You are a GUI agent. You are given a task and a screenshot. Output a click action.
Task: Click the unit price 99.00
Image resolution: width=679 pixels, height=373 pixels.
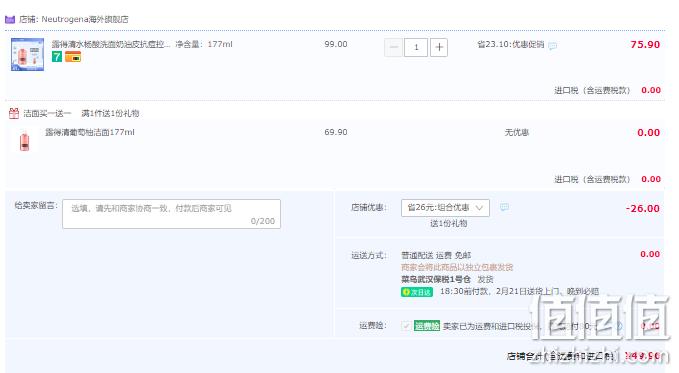(x=336, y=44)
